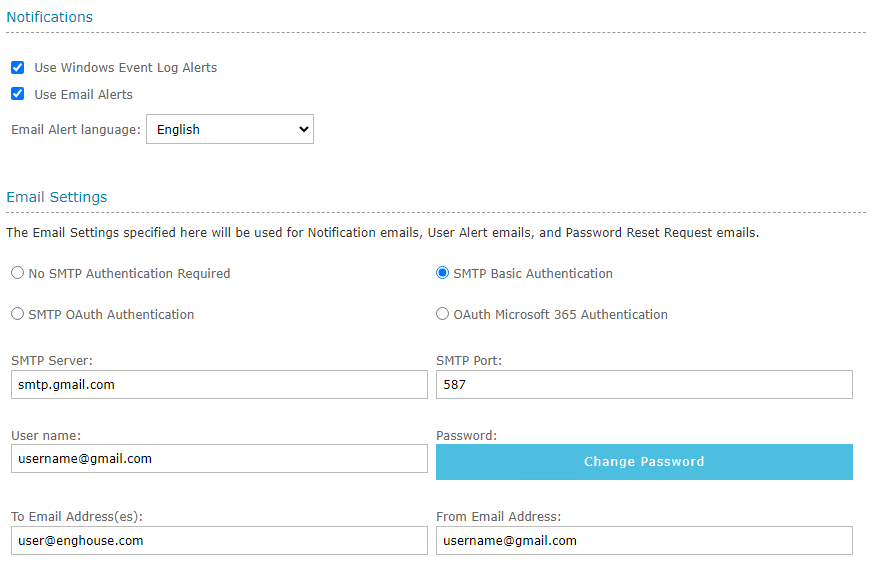The height and width of the screenshot is (565, 873).
Task: Select SMTP Basic Authentication radio button
Action: coord(442,273)
